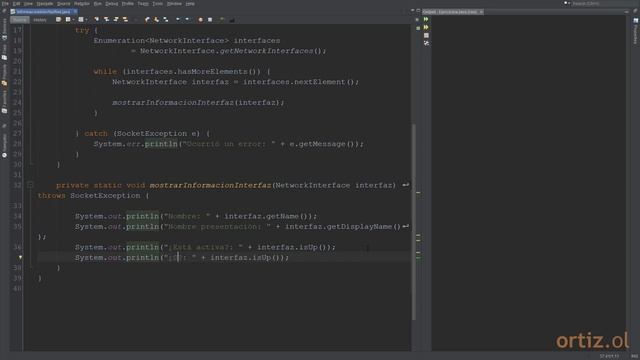640x360 pixels.
Task: Open the back-history dropdown arrow
Action: click(x=73, y=20)
